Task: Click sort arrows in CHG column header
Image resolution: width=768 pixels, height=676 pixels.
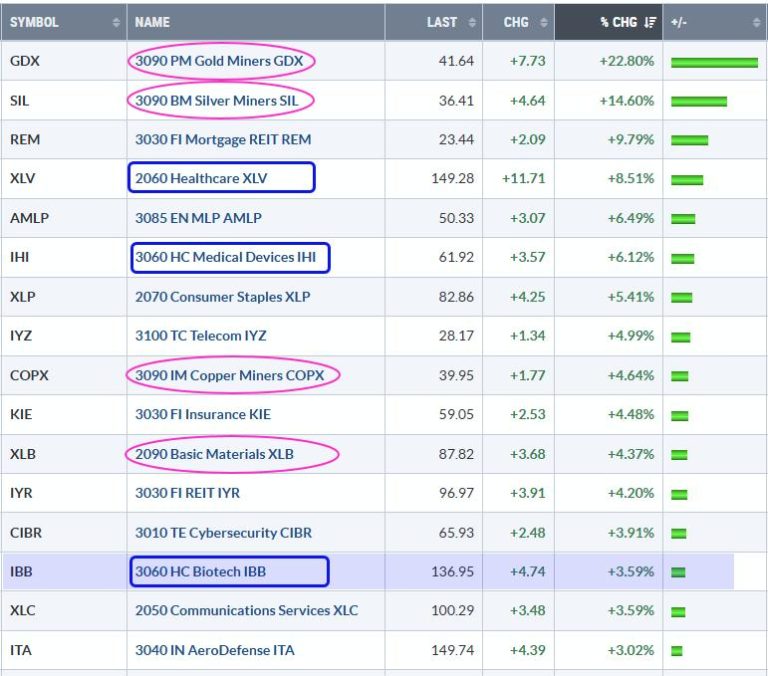Action: 543,22
